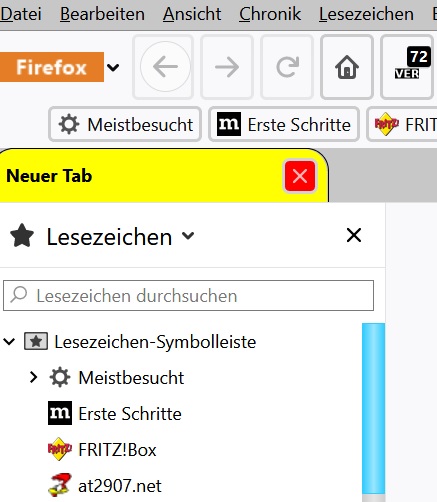This screenshot has height=502, width=437.
Task: Click the blue sidebar scrollbar
Action: [373, 412]
